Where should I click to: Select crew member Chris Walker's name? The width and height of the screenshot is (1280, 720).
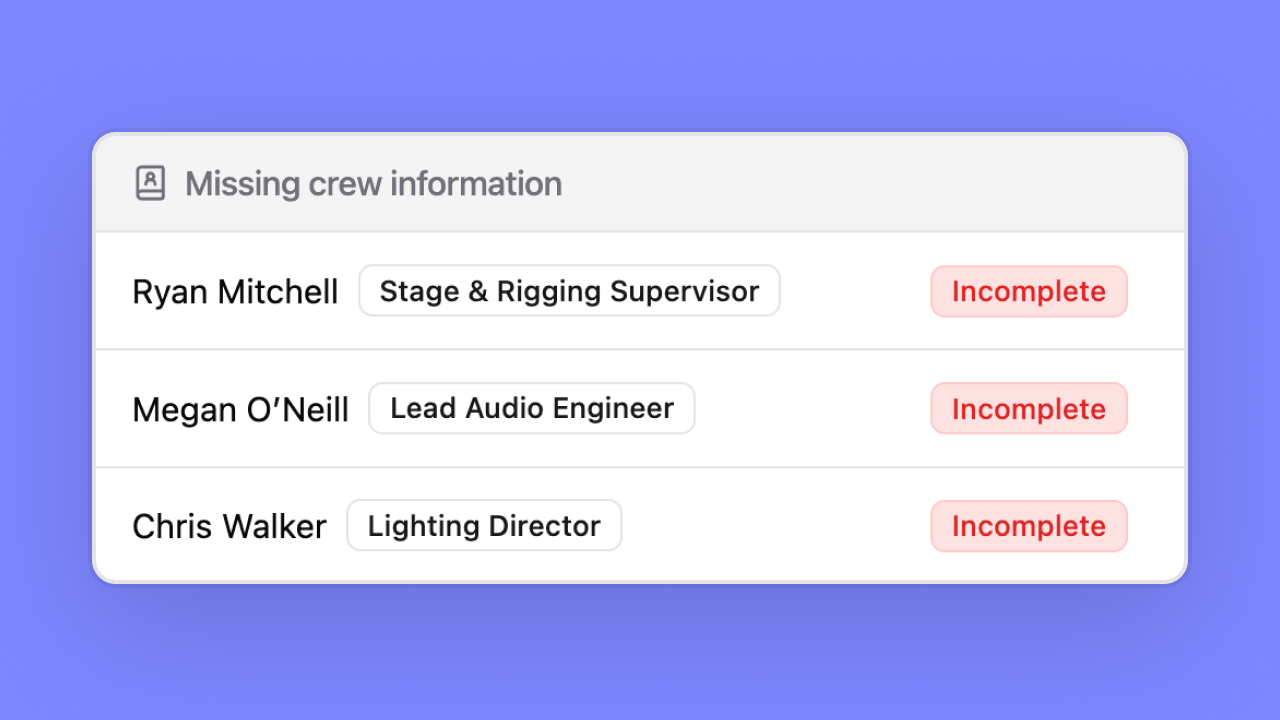tap(229, 526)
